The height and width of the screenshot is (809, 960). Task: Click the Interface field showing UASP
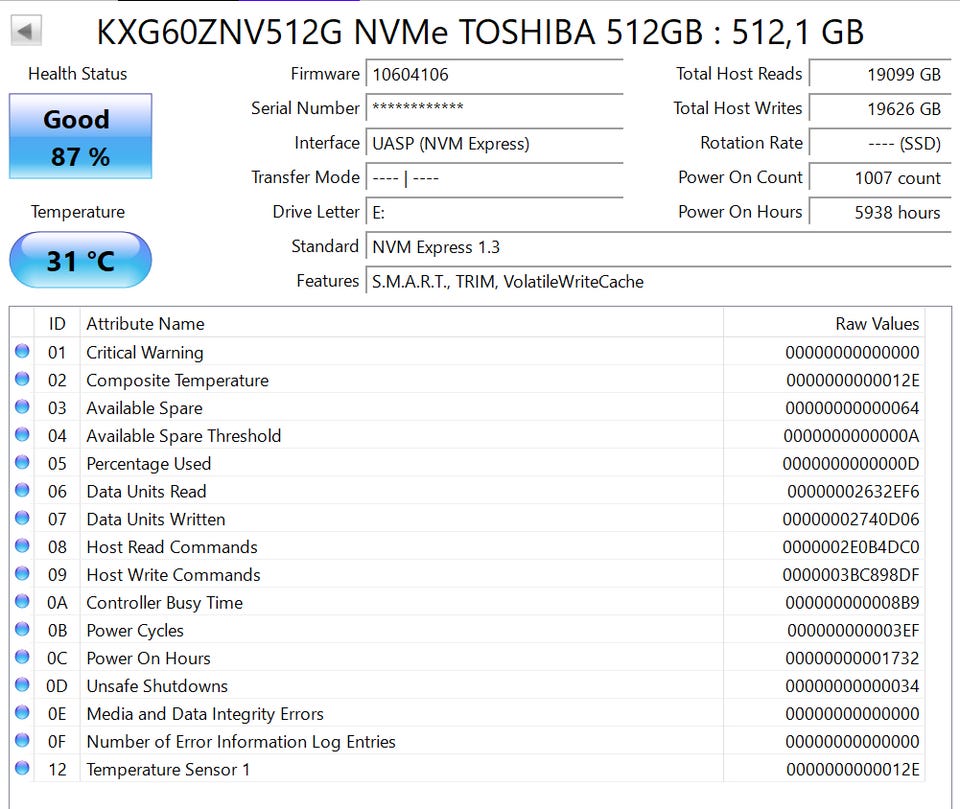tap(495, 143)
